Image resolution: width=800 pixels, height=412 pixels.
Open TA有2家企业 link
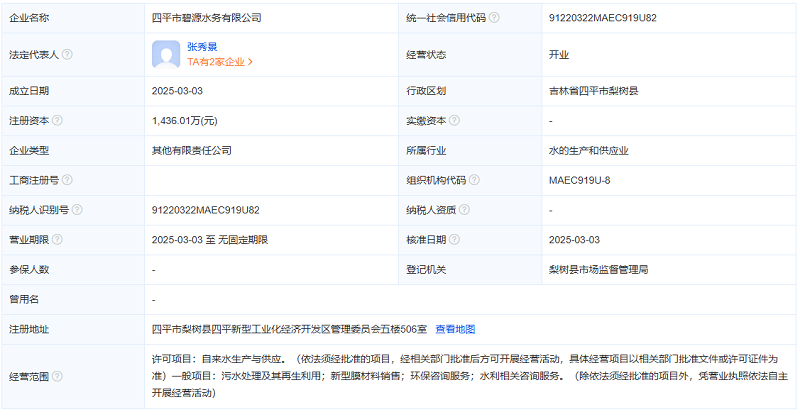(x=220, y=62)
